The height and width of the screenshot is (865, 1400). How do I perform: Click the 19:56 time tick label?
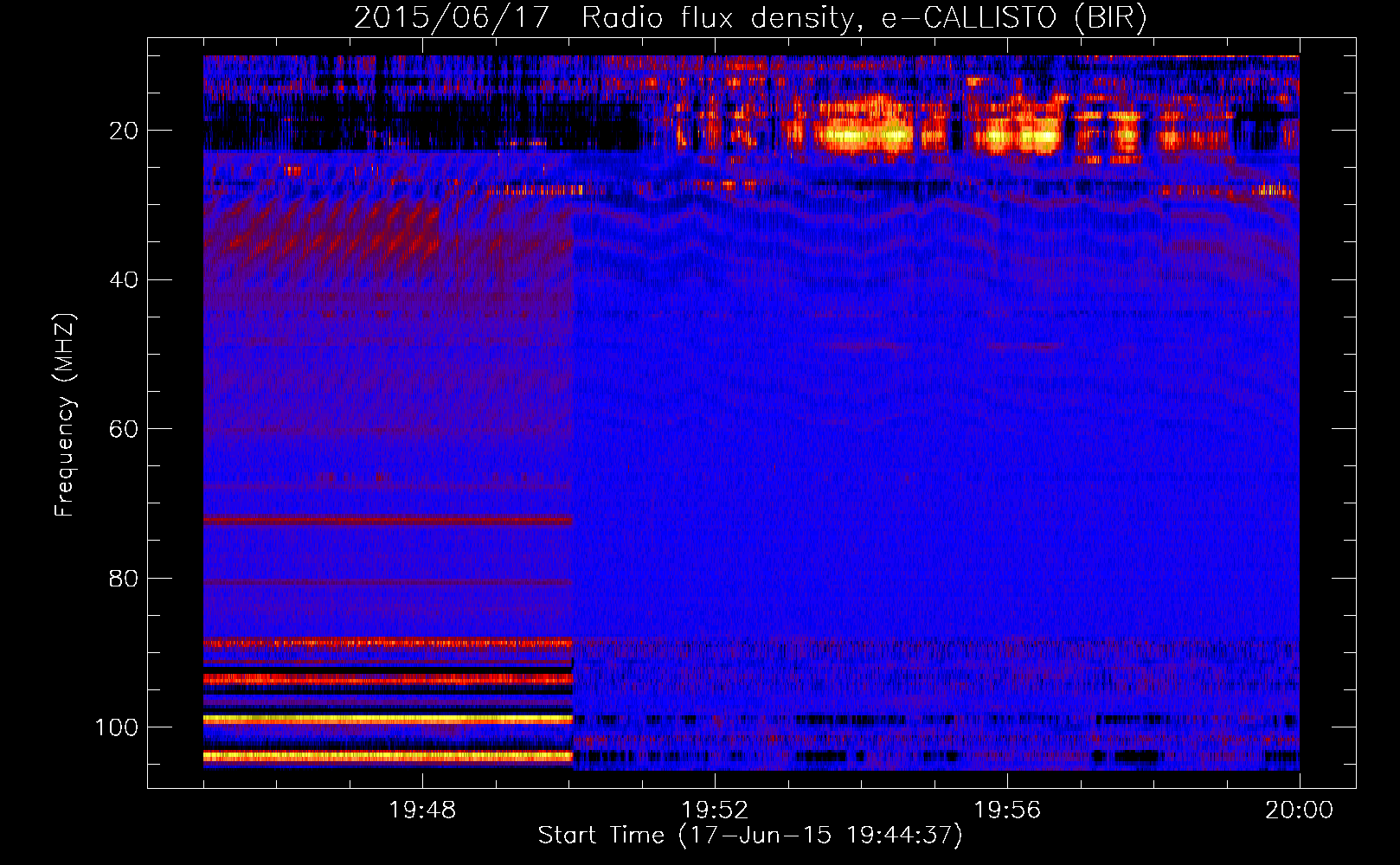[x=1007, y=811]
